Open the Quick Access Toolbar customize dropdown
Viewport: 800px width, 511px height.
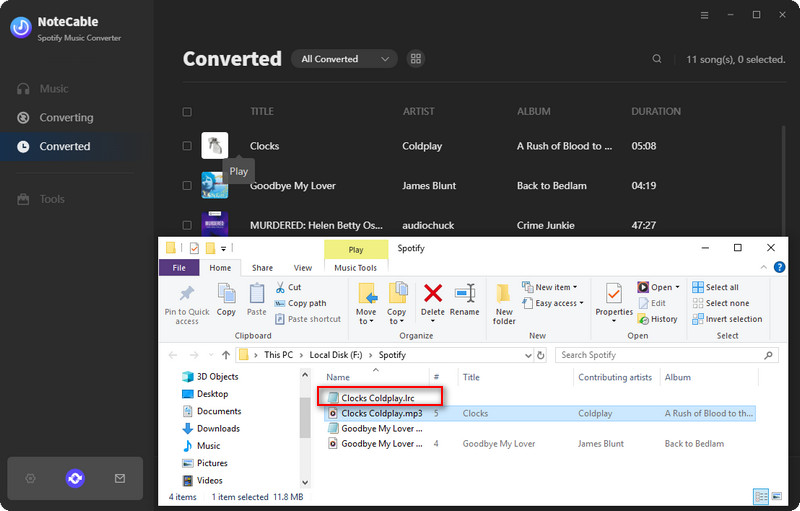pyautogui.click(x=223, y=249)
